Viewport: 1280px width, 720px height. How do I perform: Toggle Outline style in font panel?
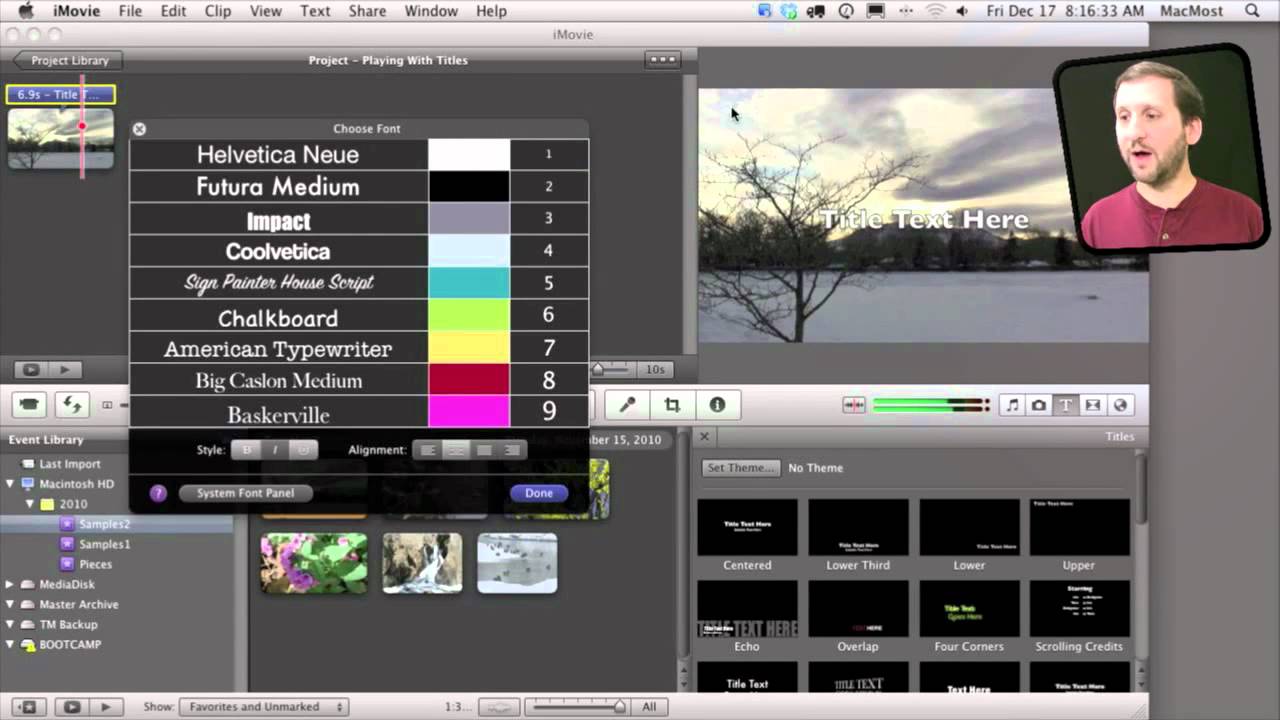pyautogui.click(x=304, y=450)
